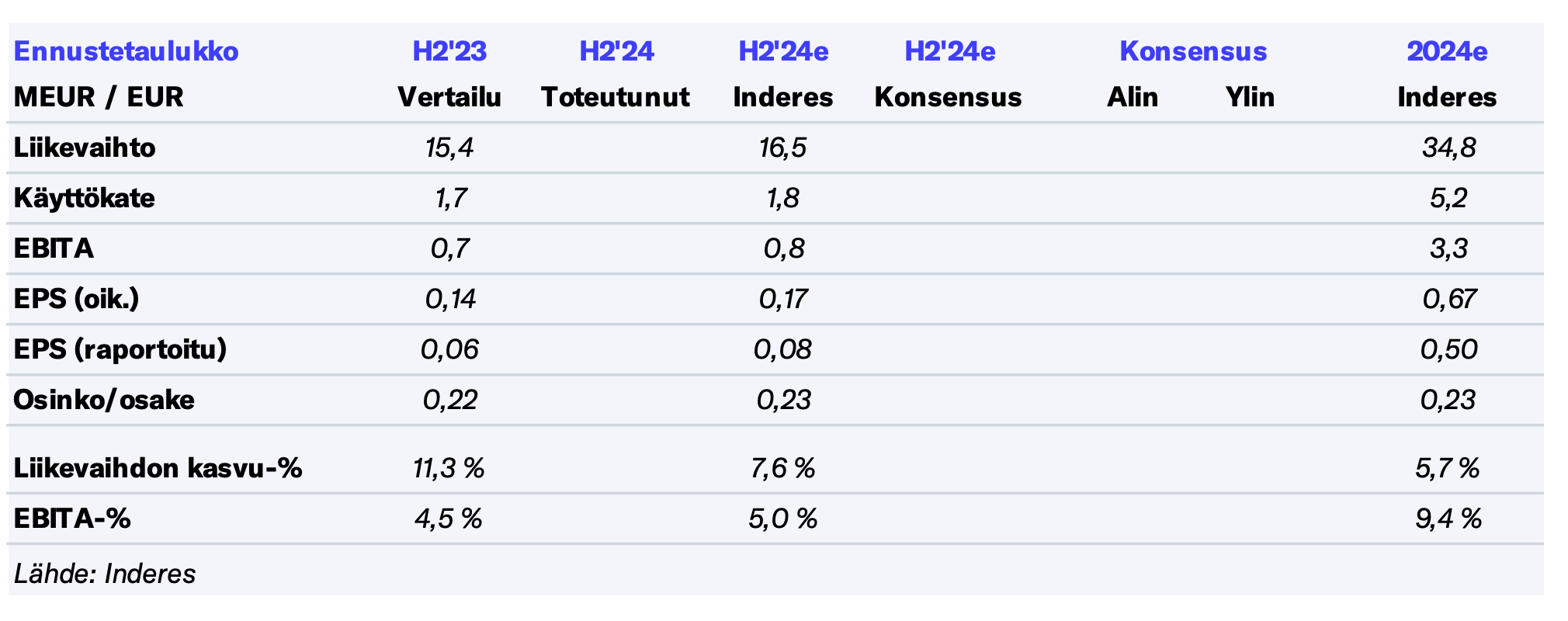Select the EPS (oik.) row label
1568x621 pixels.
77,299
